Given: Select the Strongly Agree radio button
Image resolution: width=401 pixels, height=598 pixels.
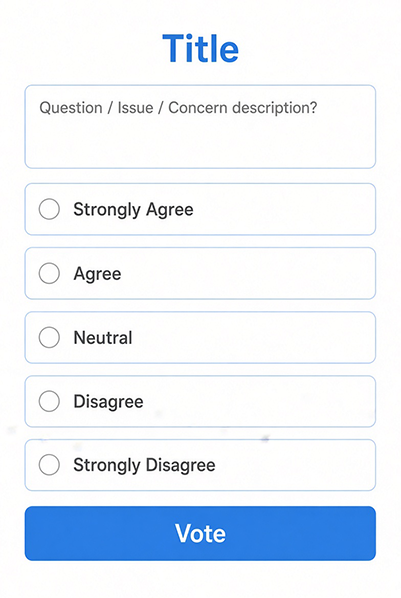Looking at the screenshot, I should (49, 209).
